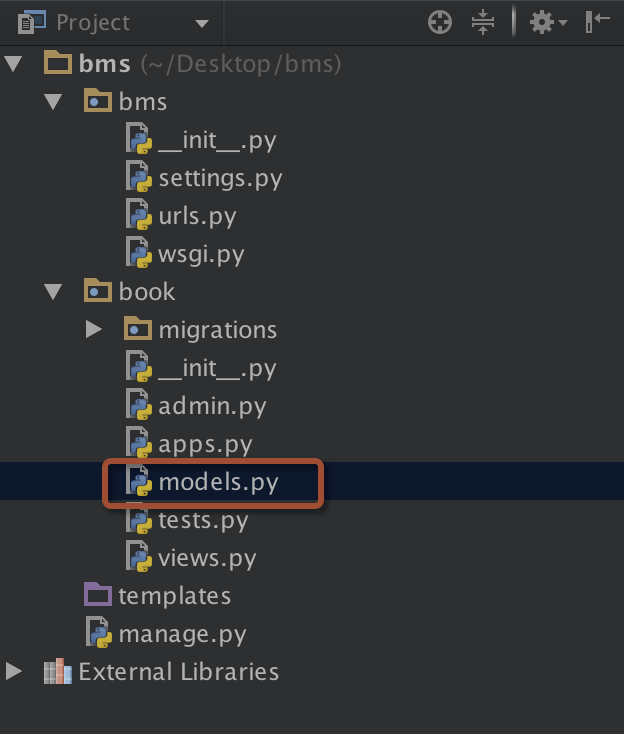Click the Project view icon

[31, 22]
